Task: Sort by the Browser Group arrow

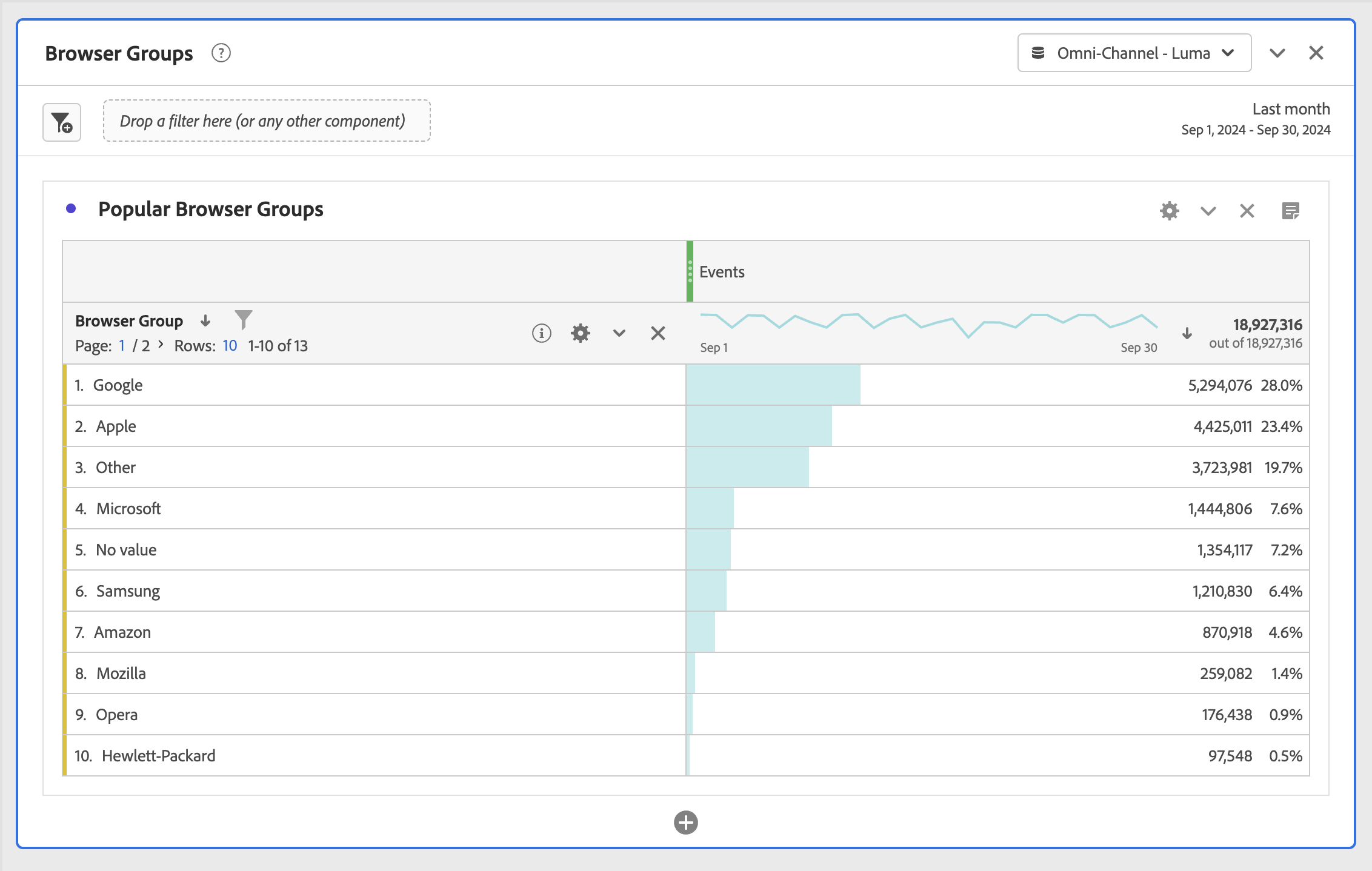Action: (x=205, y=320)
